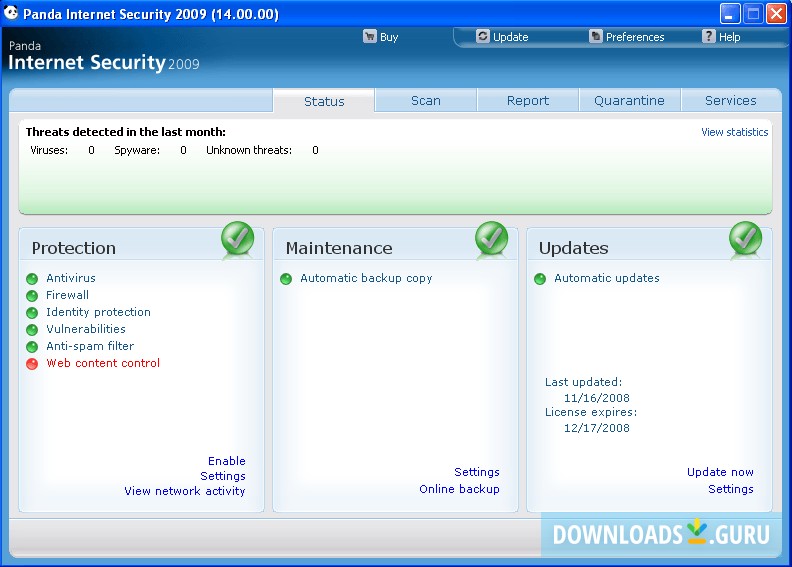Click green dot beside Automatic updates
The width and height of the screenshot is (792, 567).
pos(540,279)
